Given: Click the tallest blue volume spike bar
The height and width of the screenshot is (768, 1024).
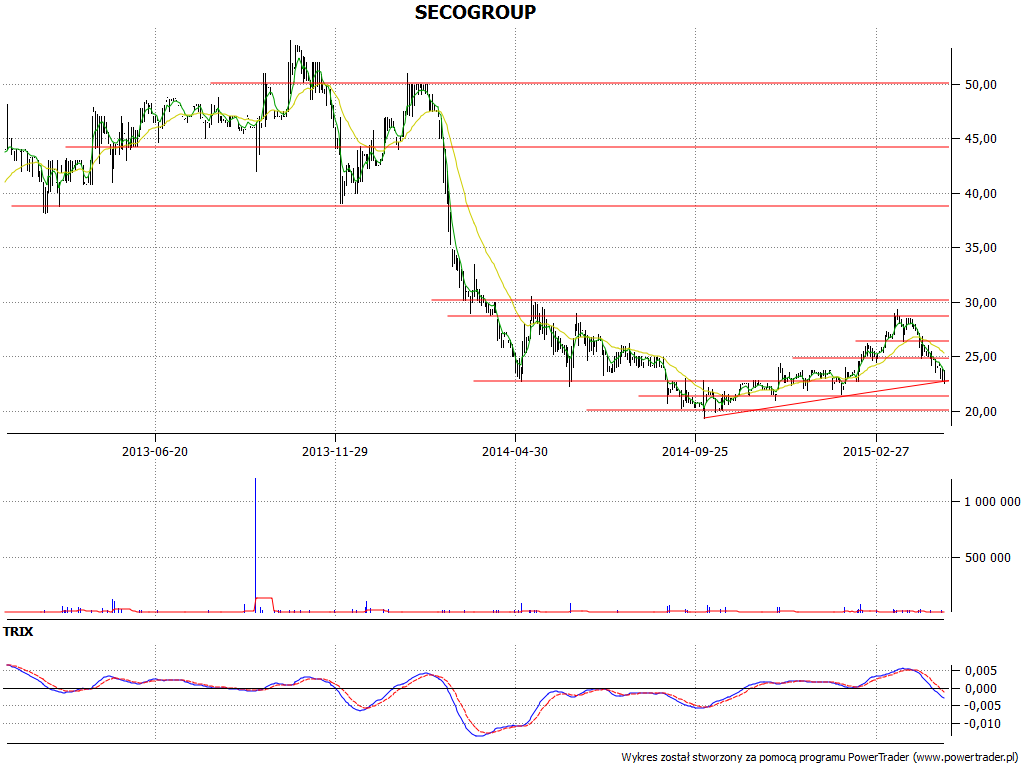Looking at the screenshot, I should (255, 545).
